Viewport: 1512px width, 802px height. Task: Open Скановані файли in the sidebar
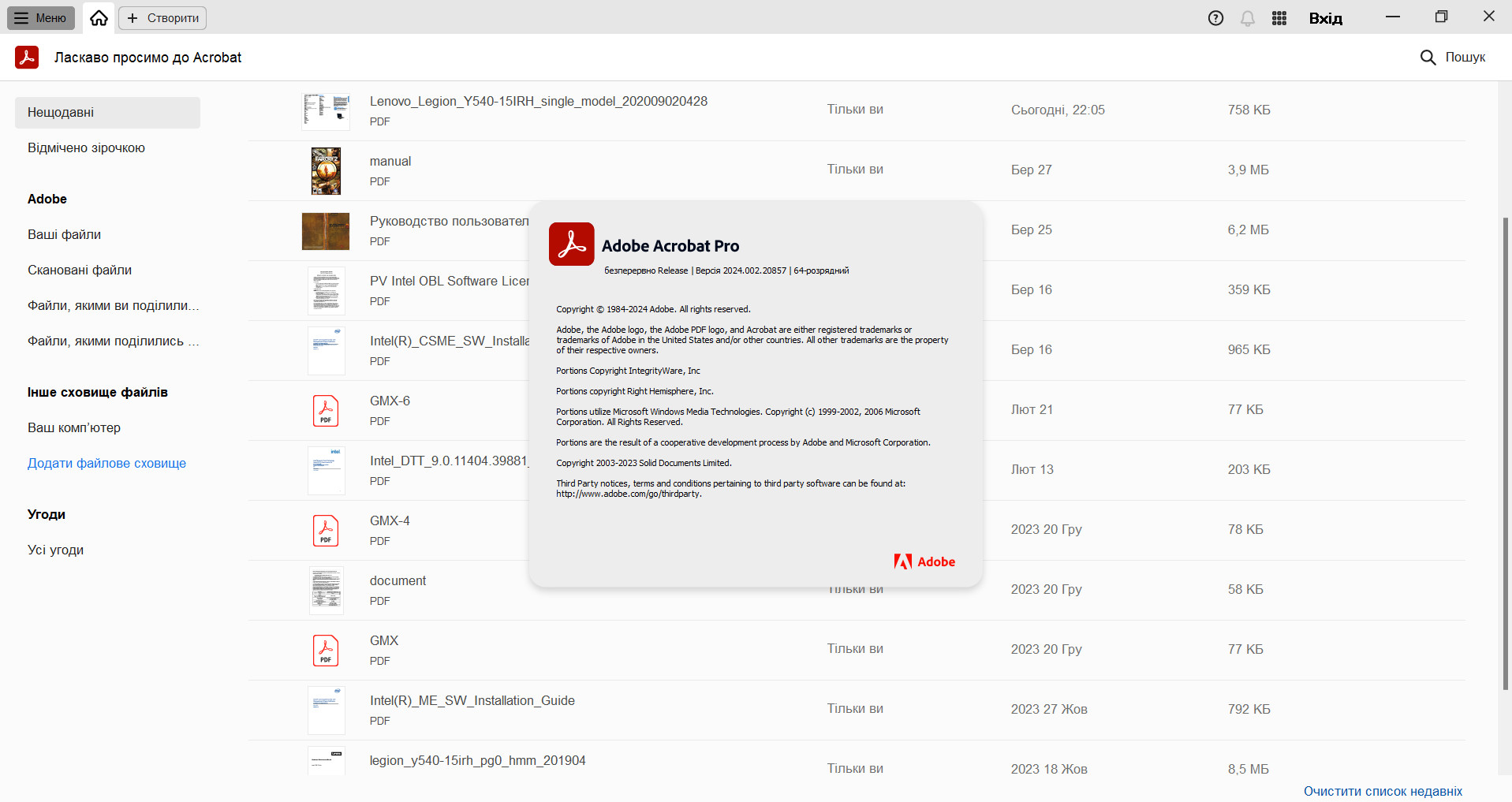(80, 270)
